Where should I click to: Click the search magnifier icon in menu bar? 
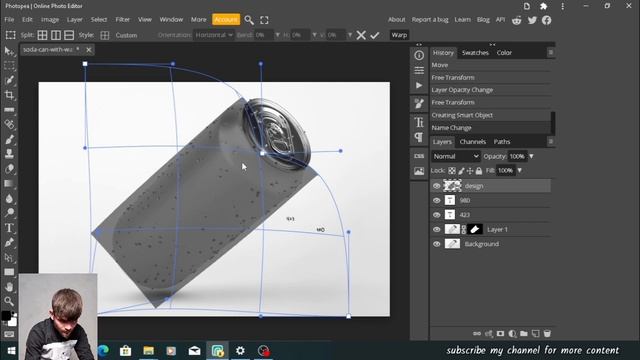(249, 20)
